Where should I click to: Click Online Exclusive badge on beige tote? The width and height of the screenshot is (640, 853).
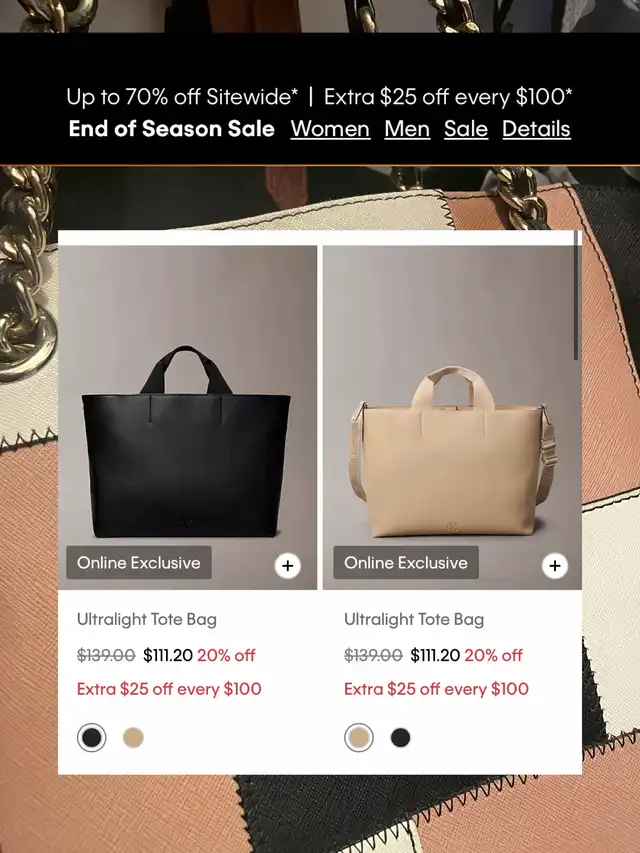(406, 563)
